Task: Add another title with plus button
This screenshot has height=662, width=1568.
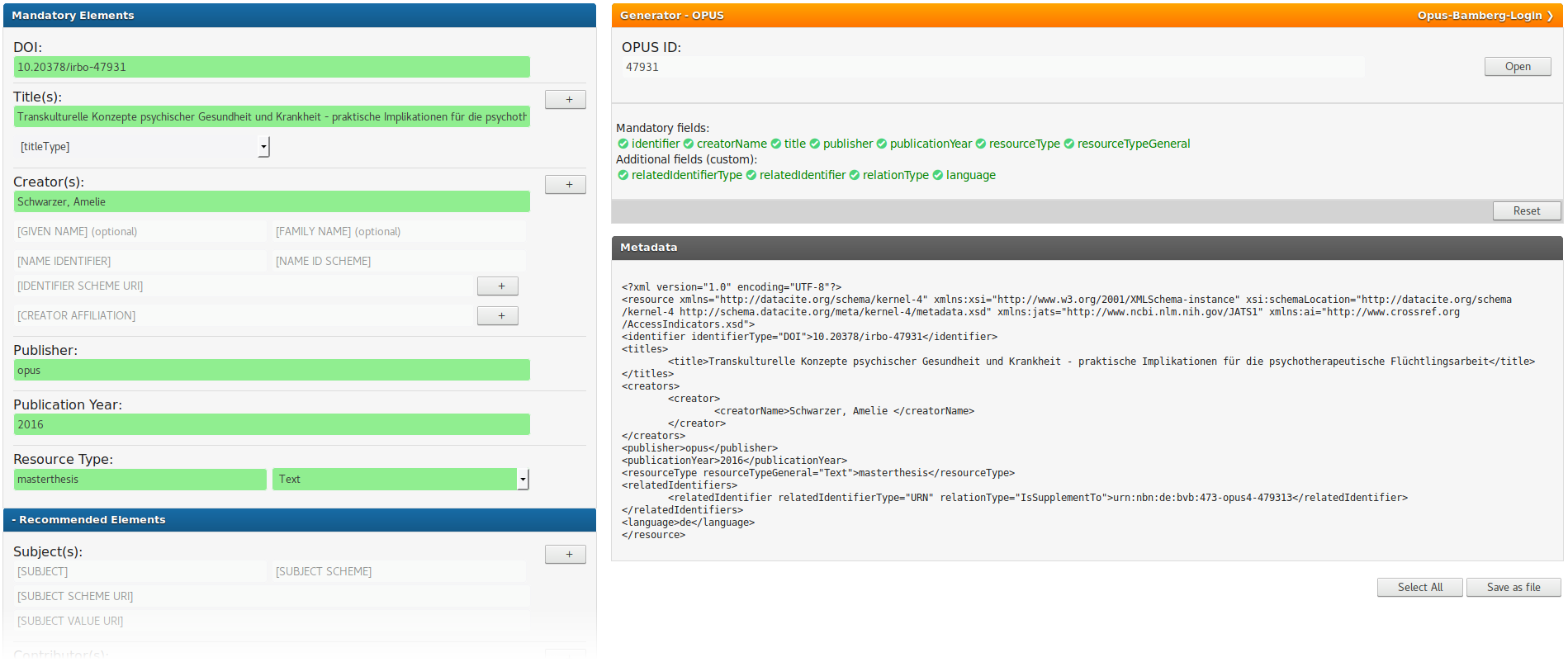Action: coord(566,100)
